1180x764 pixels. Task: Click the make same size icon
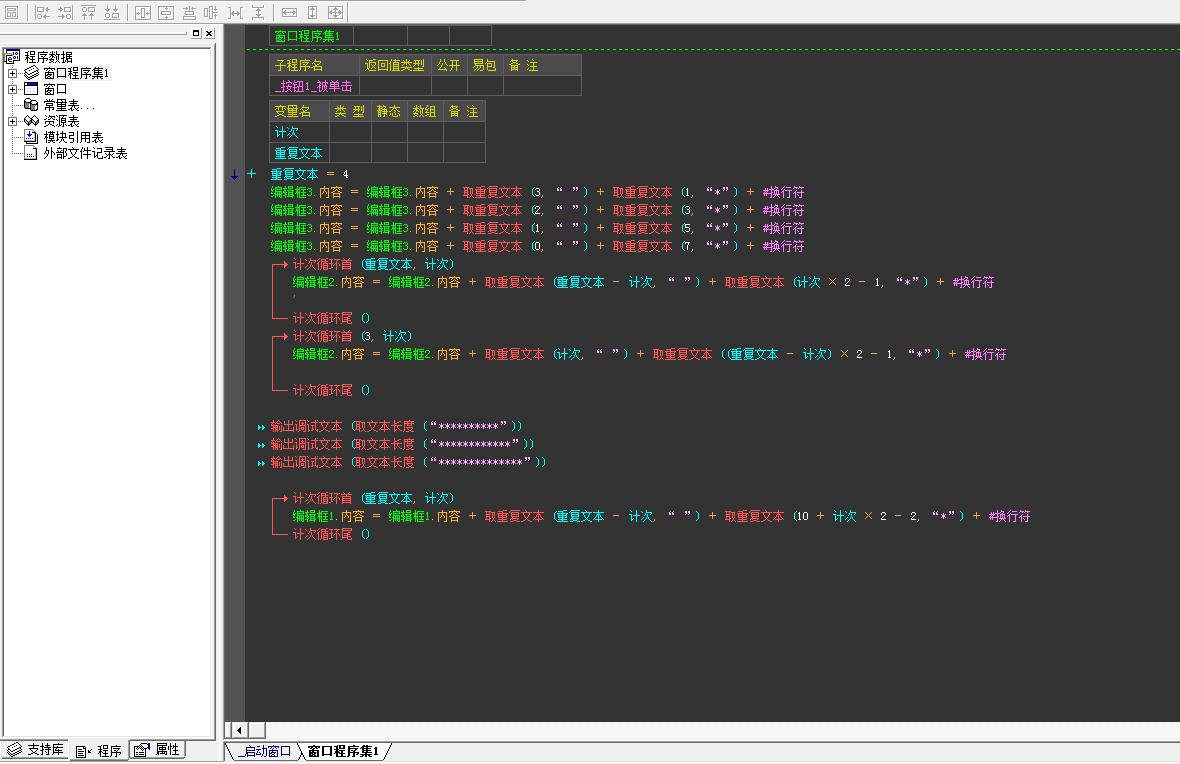(336, 12)
